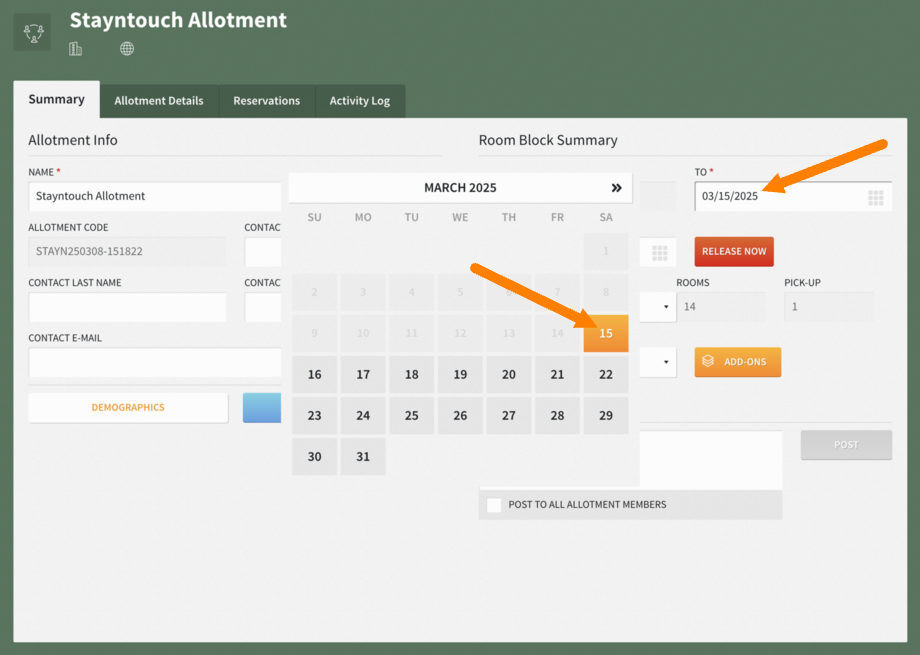Image resolution: width=920 pixels, height=655 pixels.
Task: Open the Reservations tab
Action: click(x=266, y=101)
